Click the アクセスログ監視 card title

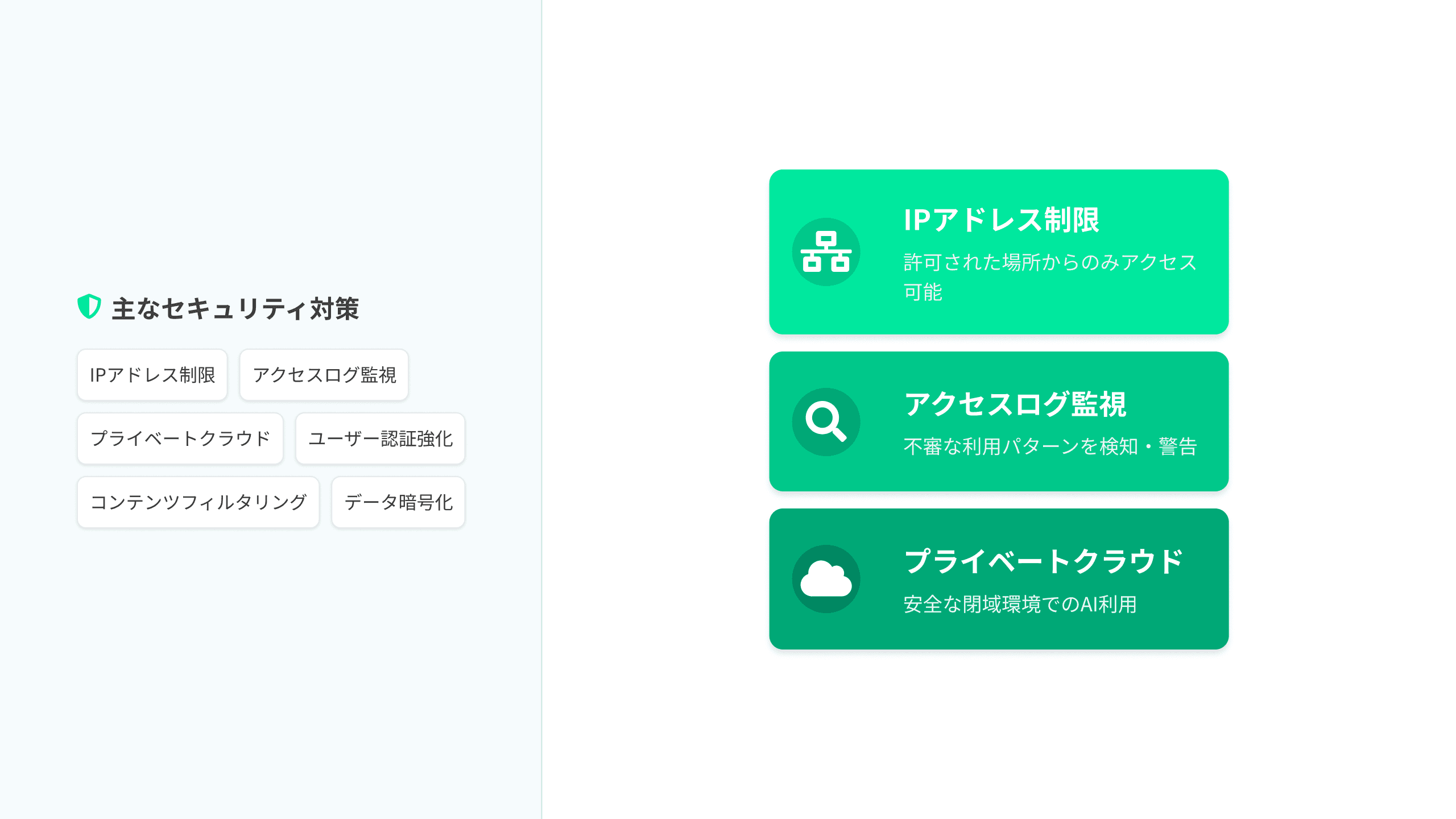coord(1015,404)
